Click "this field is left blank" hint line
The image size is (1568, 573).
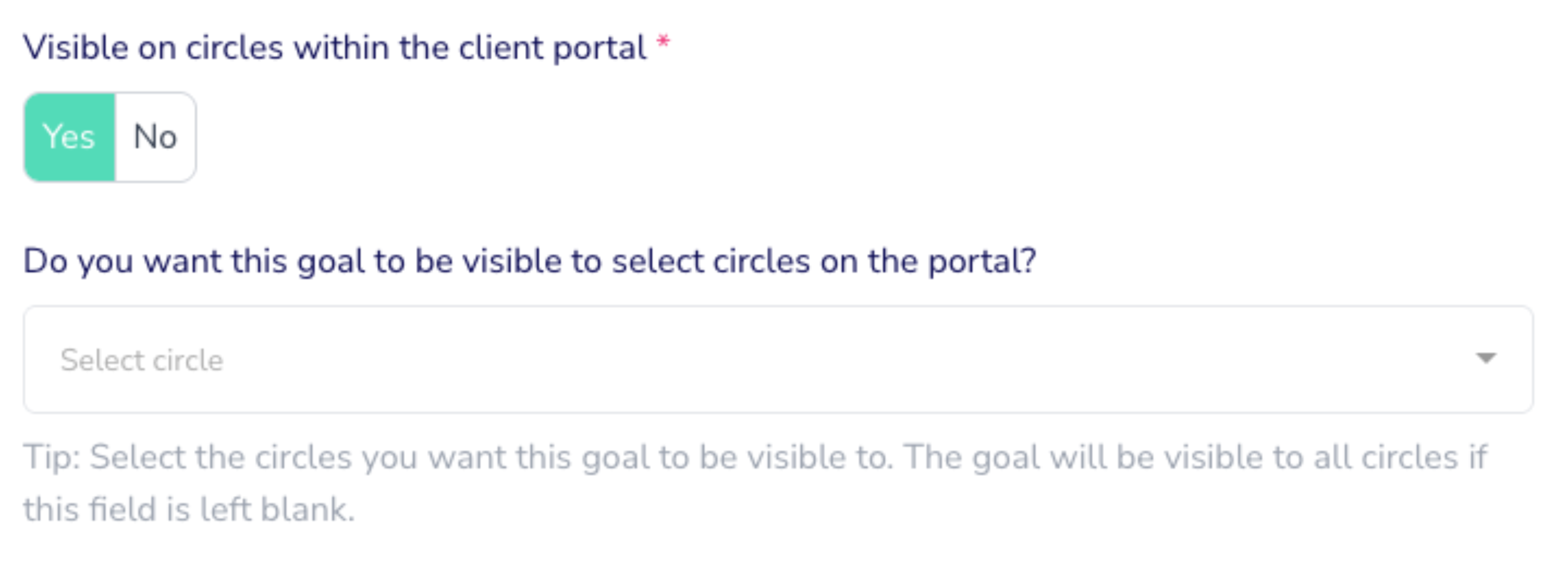tap(189, 510)
